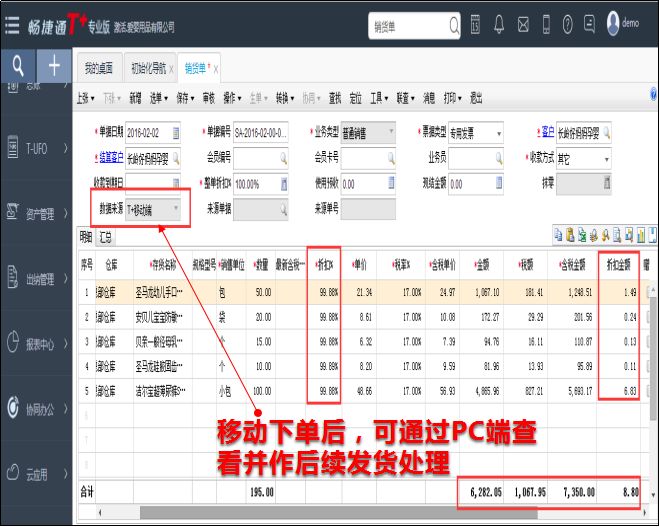Click the 协同办公 sidebar icon
Viewport: 659px width, 527px height.
coord(13,407)
